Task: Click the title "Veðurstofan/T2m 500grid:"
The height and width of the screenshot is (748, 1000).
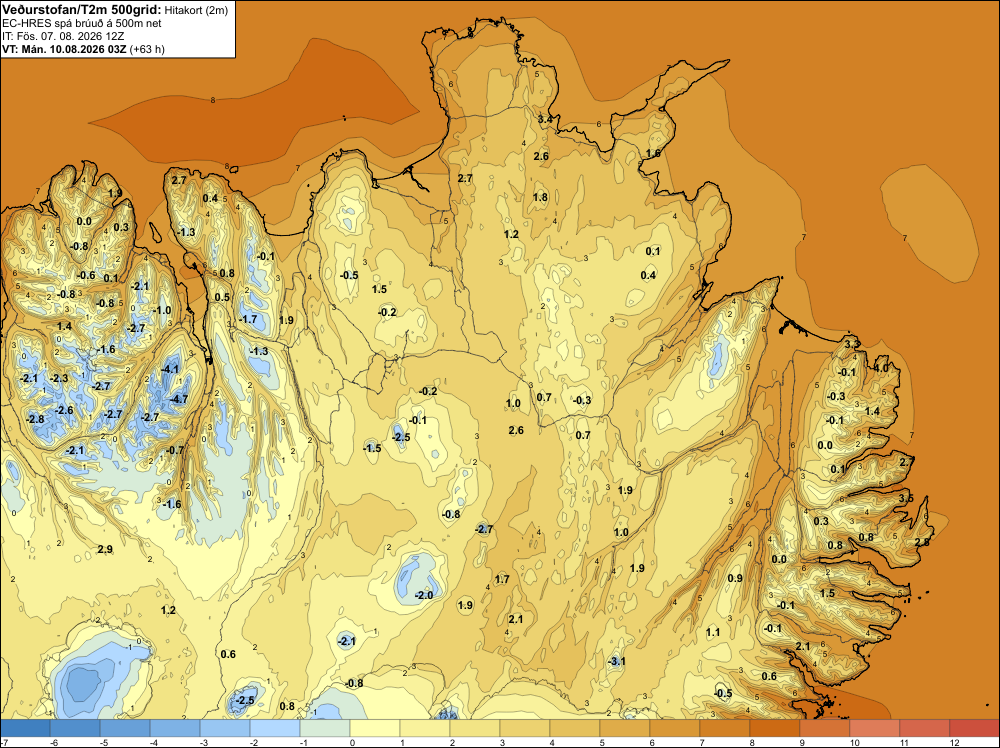Action: (82, 10)
